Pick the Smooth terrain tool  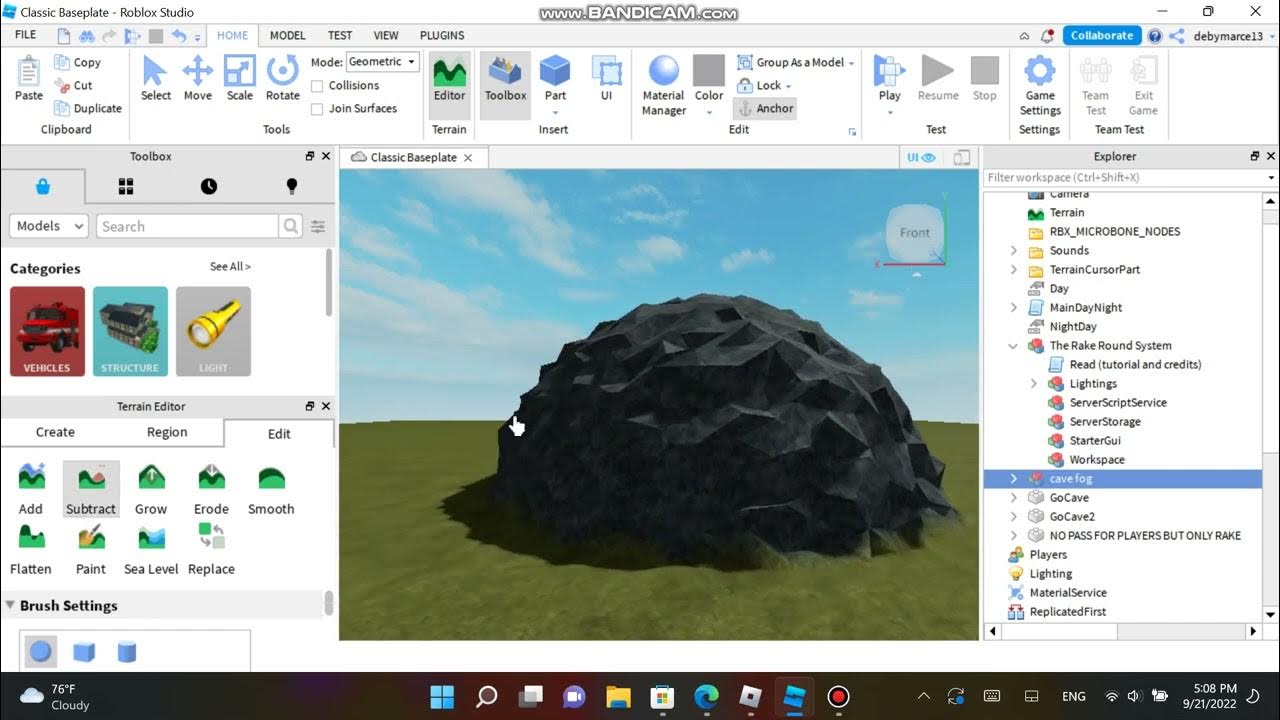tap(271, 489)
